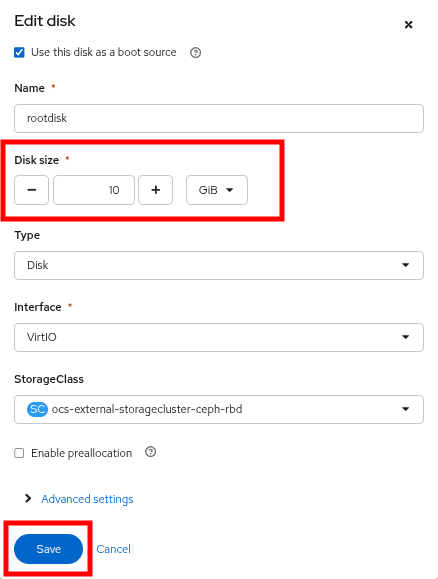Click help icon beside boot source option
438x579 pixels.
tap(195, 53)
